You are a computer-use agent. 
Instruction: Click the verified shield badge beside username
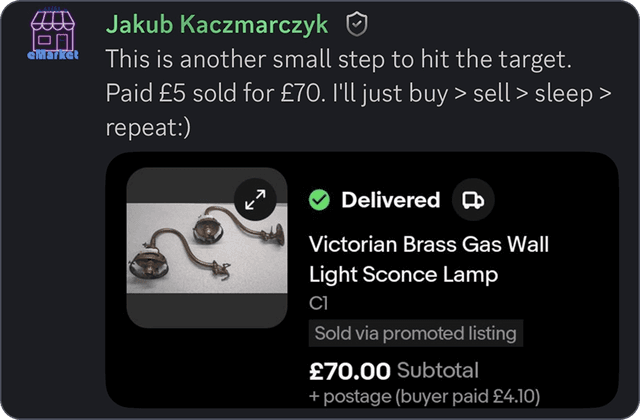click(x=357, y=23)
